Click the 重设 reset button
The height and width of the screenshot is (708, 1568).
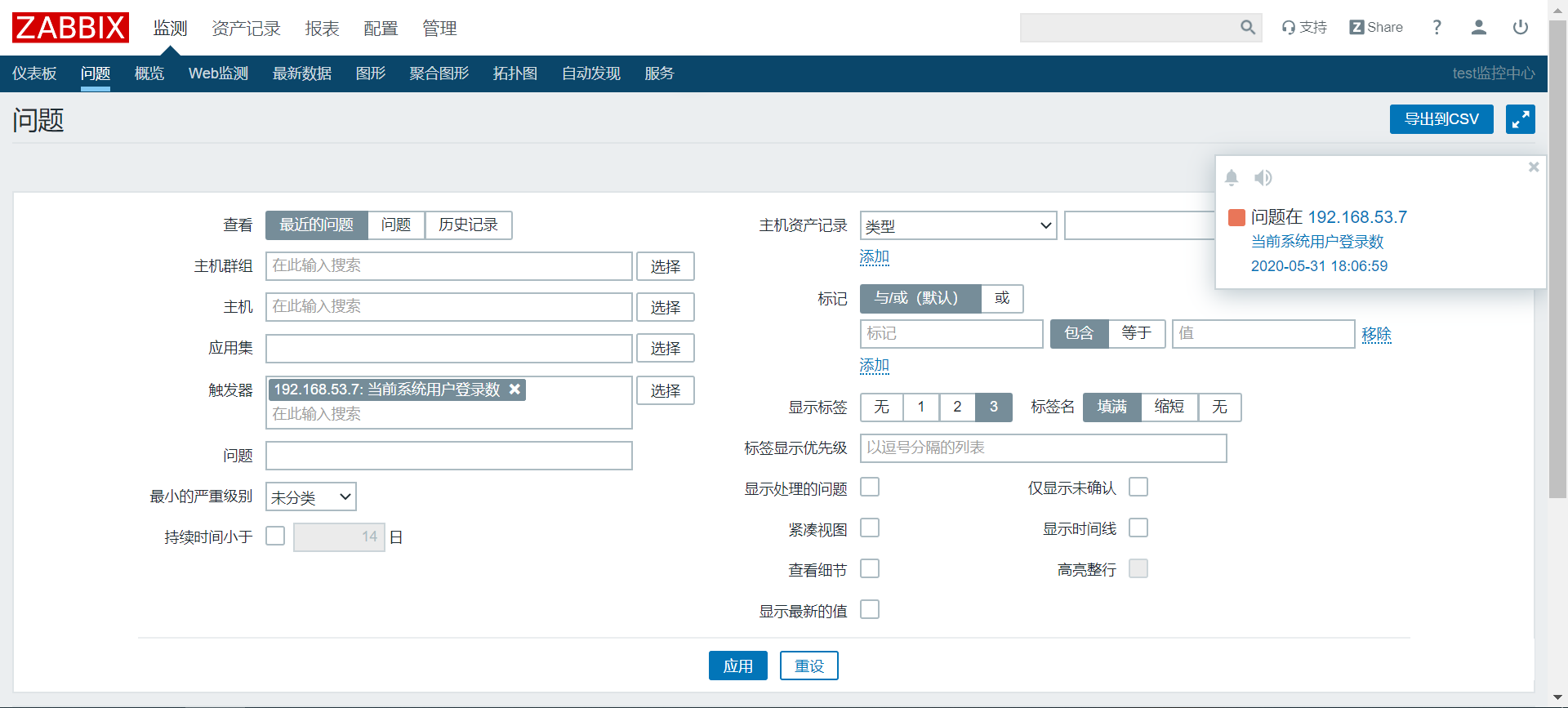click(809, 666)
